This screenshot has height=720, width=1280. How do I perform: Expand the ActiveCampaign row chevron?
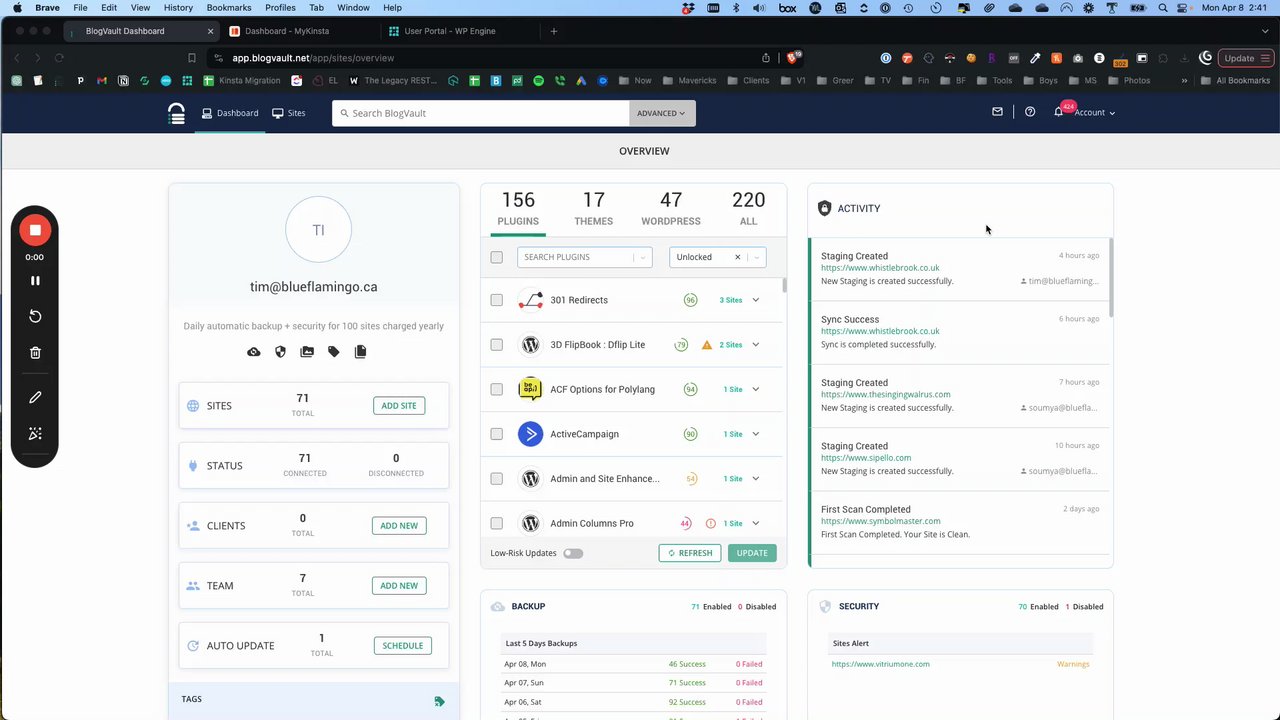point(756,434)
